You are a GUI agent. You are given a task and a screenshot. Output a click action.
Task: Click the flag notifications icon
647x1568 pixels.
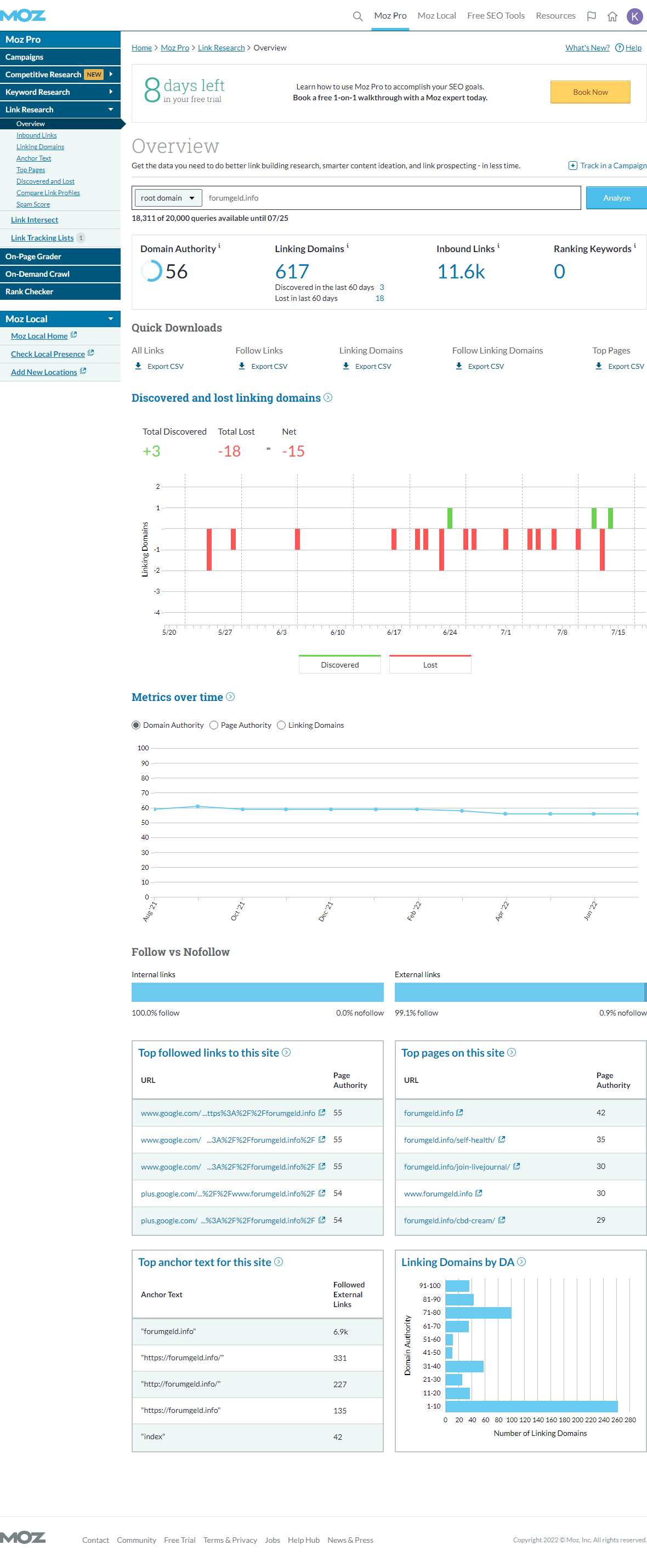click(x=591, y=16)
